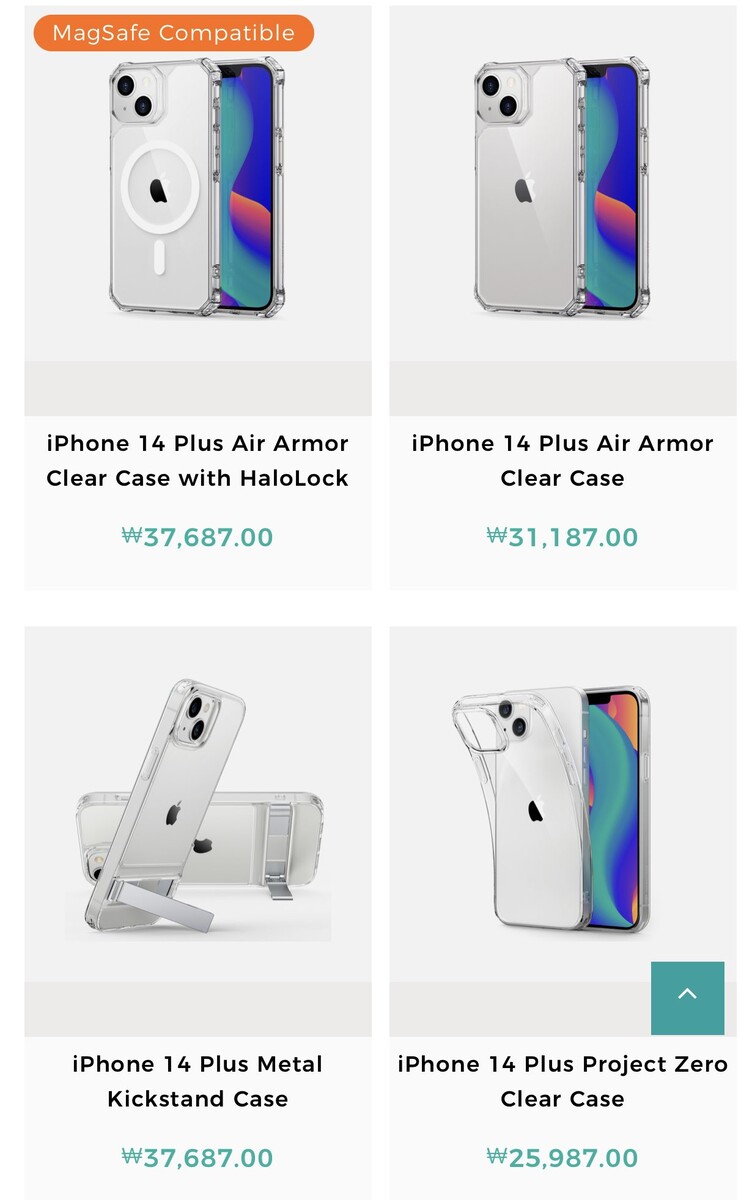Click the white MagSafe ring on the HaloLock case

coord(160,187)
